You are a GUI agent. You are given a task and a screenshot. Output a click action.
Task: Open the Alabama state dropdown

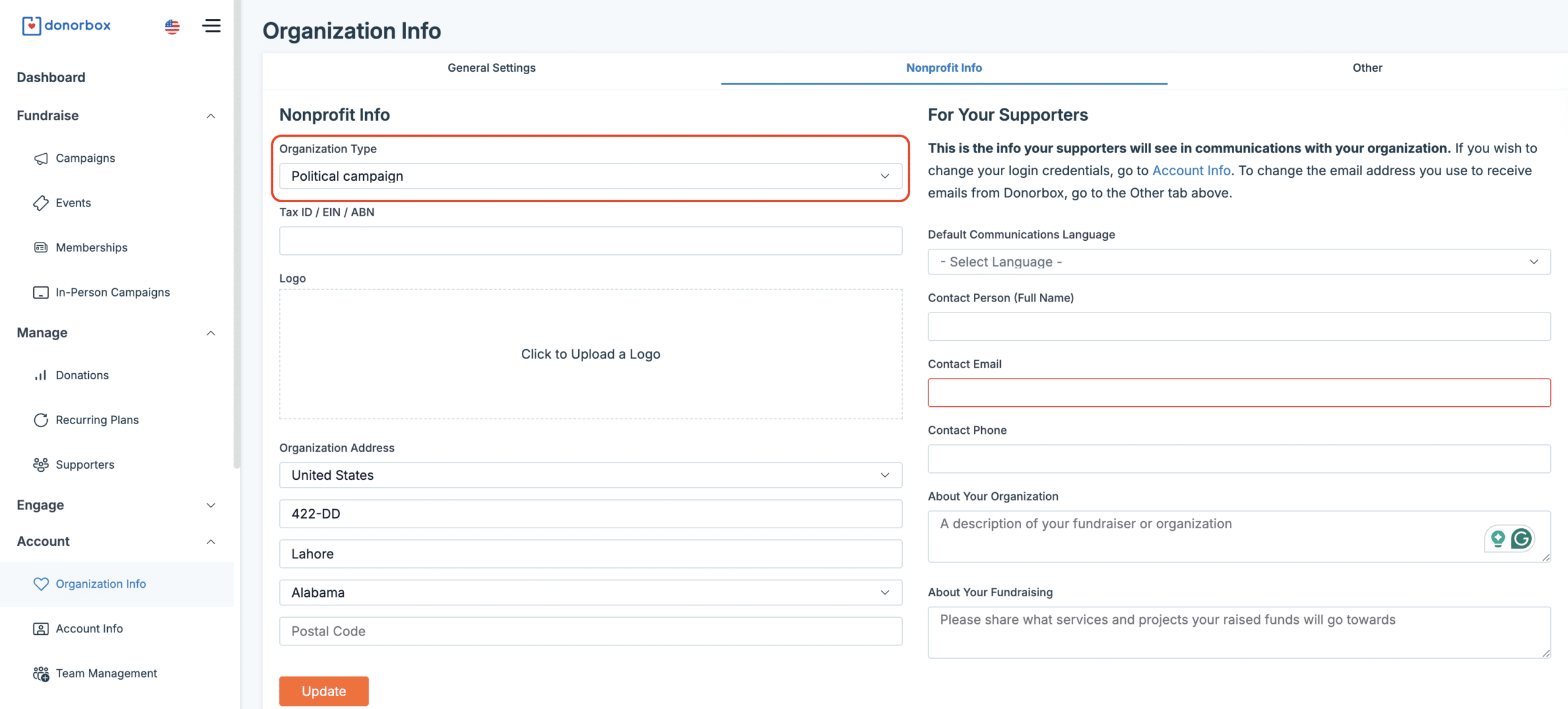pos(590,593)
